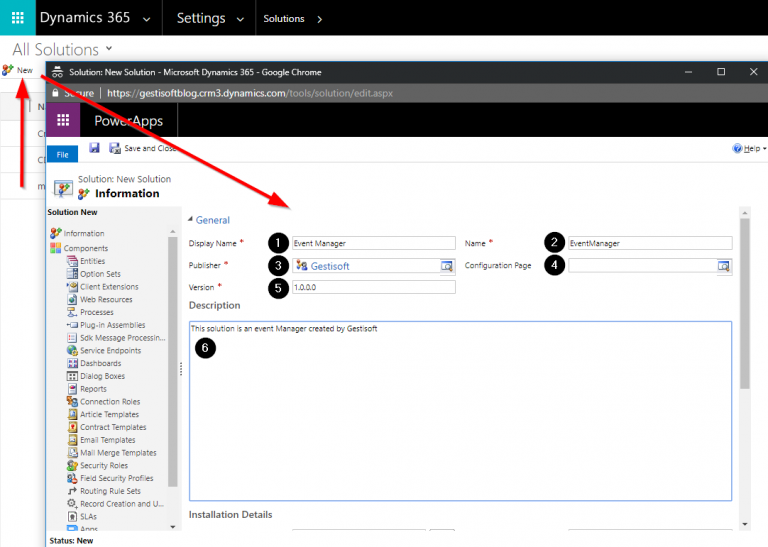768x547 pixels.
Task: Open the Publisher lookup search icon
Action: pyautogui.click(x=447, y=266)
